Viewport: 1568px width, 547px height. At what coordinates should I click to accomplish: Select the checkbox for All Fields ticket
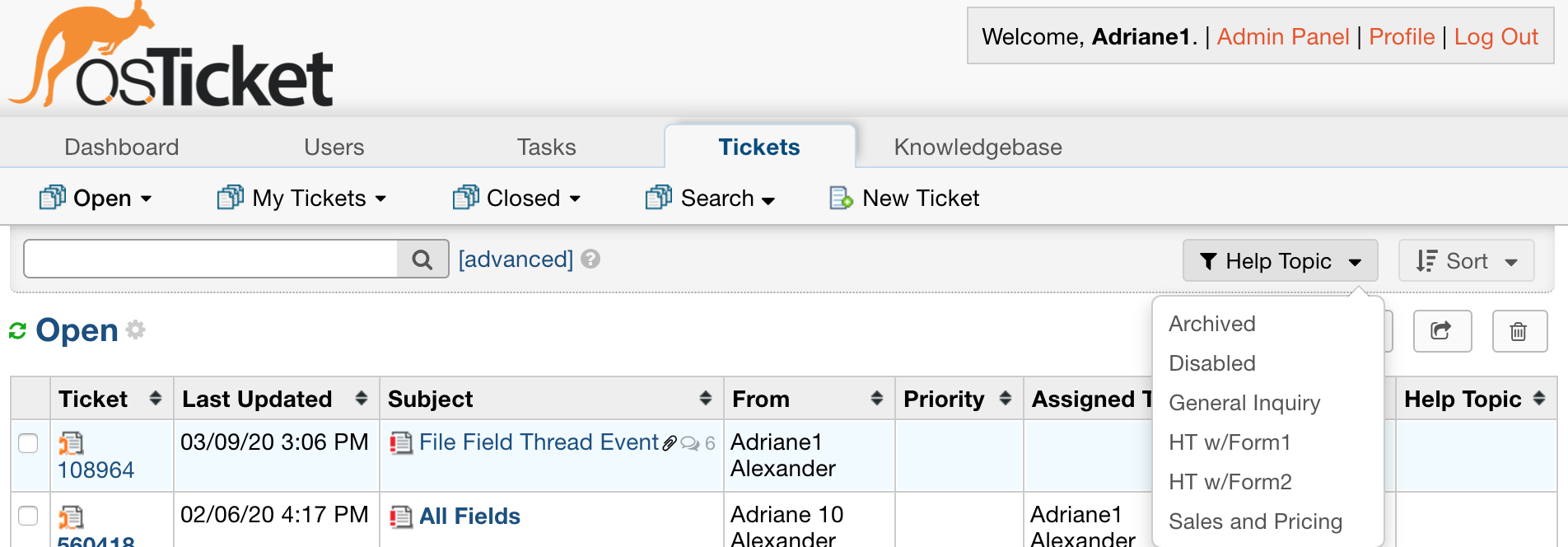point(29,516)
